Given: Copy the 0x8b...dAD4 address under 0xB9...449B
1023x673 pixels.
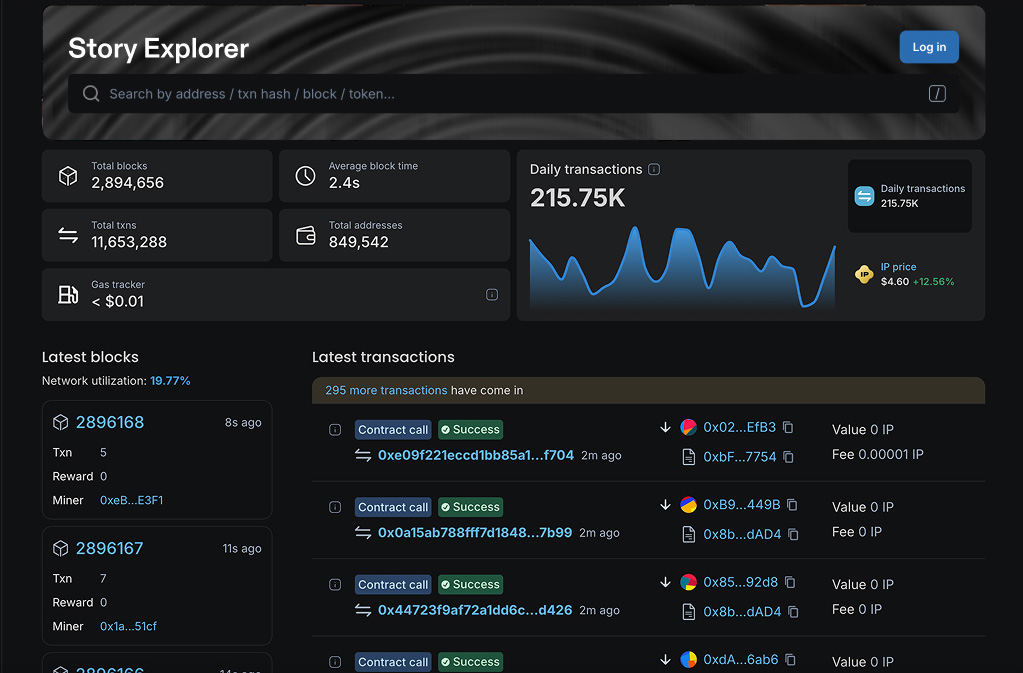Looking at the screenshot, I should pyautogui.click(x=793, y=534).
